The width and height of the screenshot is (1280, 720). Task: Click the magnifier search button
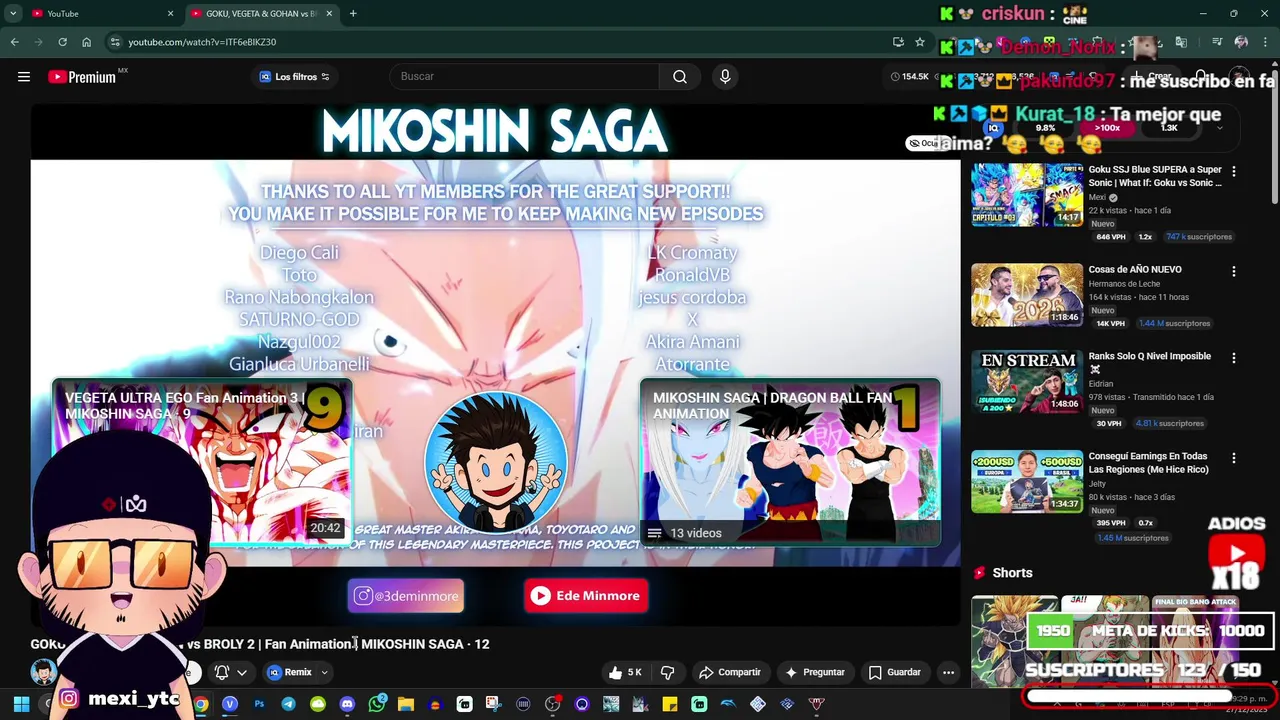coord(680,77)
